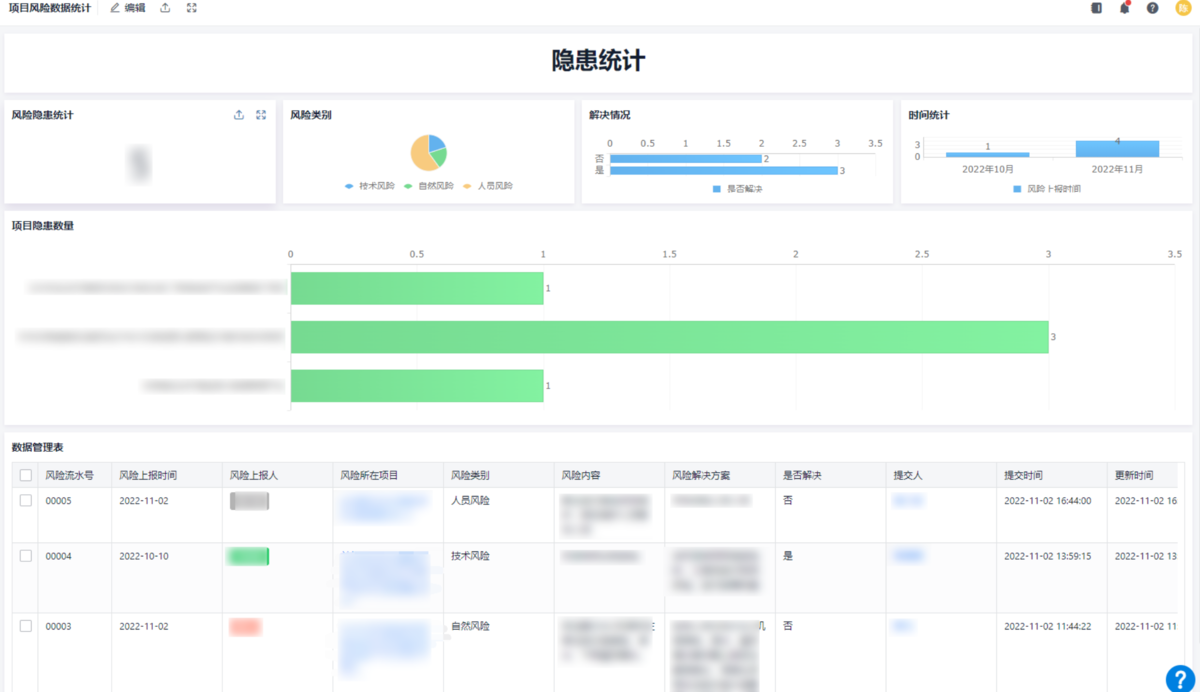The height and width of the screenshot is (692, 1200).
Task: Open the help question mark in header
Action: tap(1153, 8)
